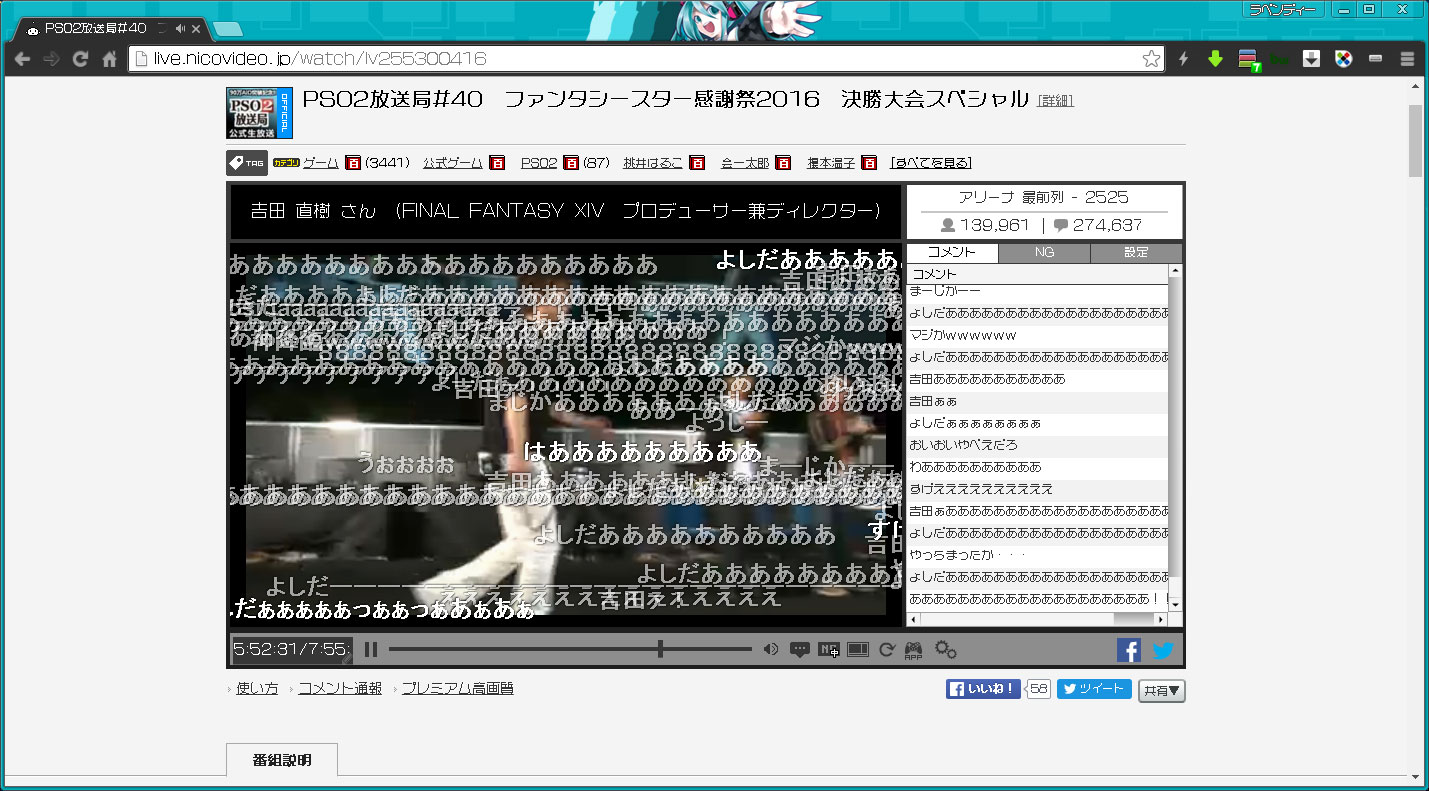Screen dimensions: 1429x791
Task: Open the コメント通報 report link
Action: pyautogui.click(x=340, y=689)
